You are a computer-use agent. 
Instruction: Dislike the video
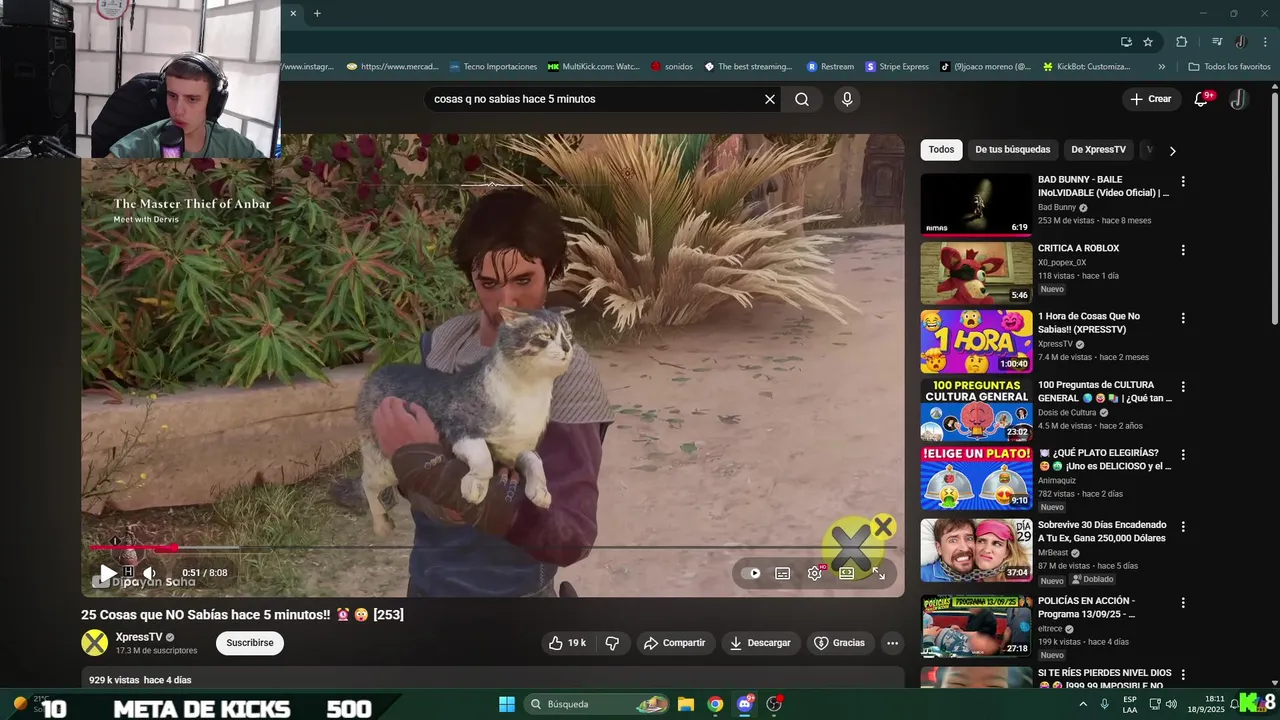[613, 643]
